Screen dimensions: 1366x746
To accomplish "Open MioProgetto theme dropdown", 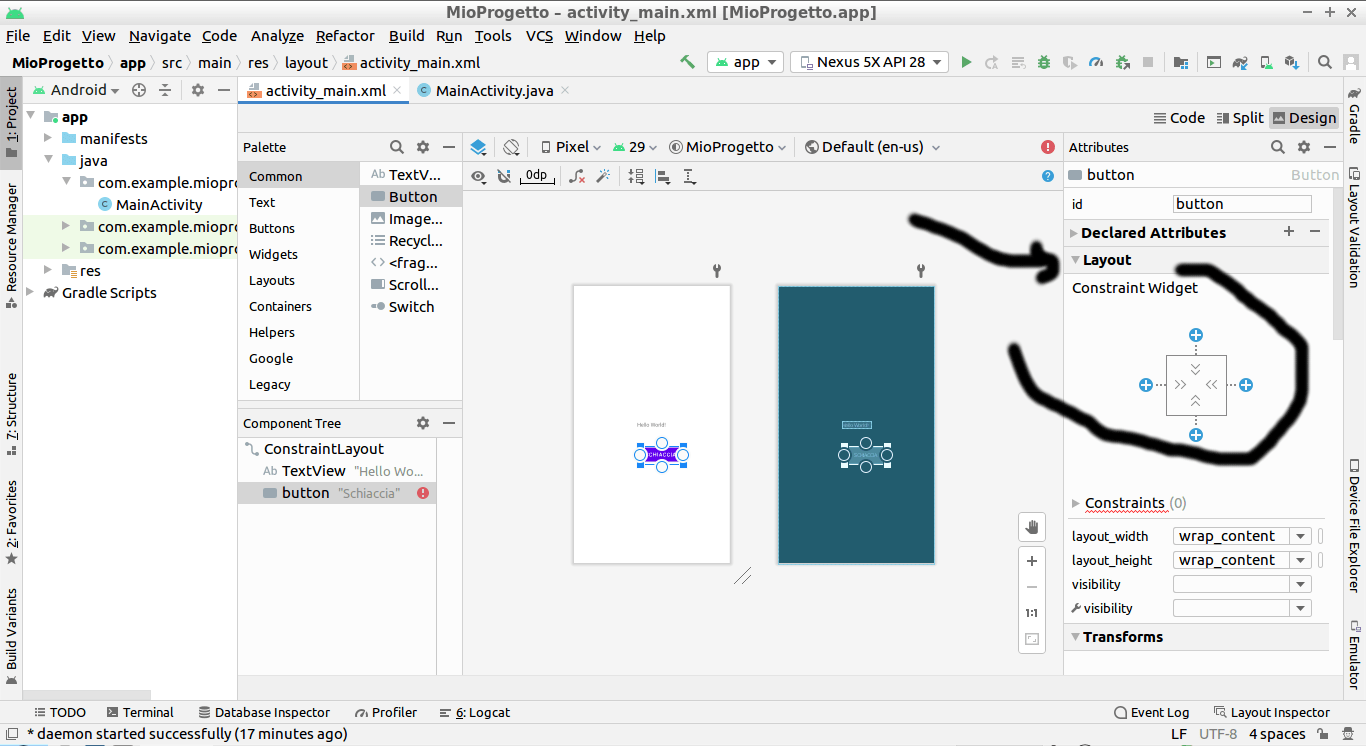I will coord(728,147).
